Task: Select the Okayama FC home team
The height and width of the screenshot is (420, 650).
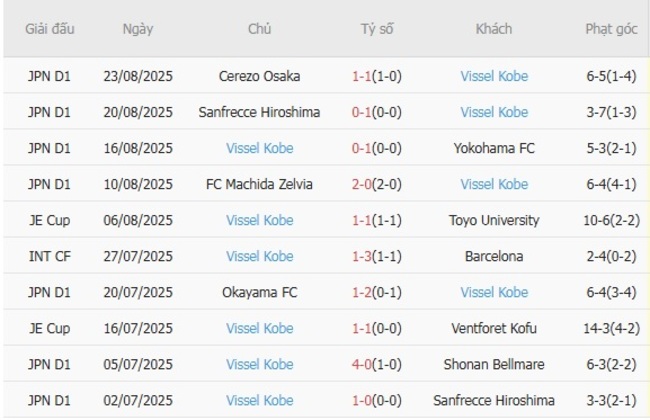Action: [x=259, y=292]
